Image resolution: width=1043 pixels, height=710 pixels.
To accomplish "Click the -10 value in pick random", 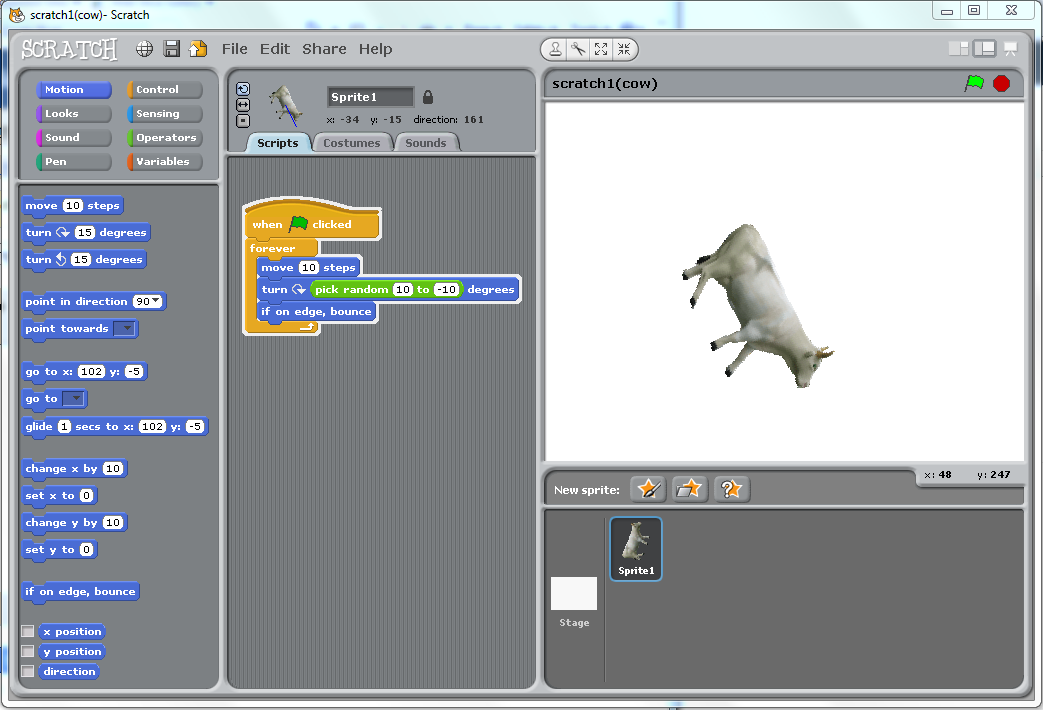I will (x=446, y=289).
